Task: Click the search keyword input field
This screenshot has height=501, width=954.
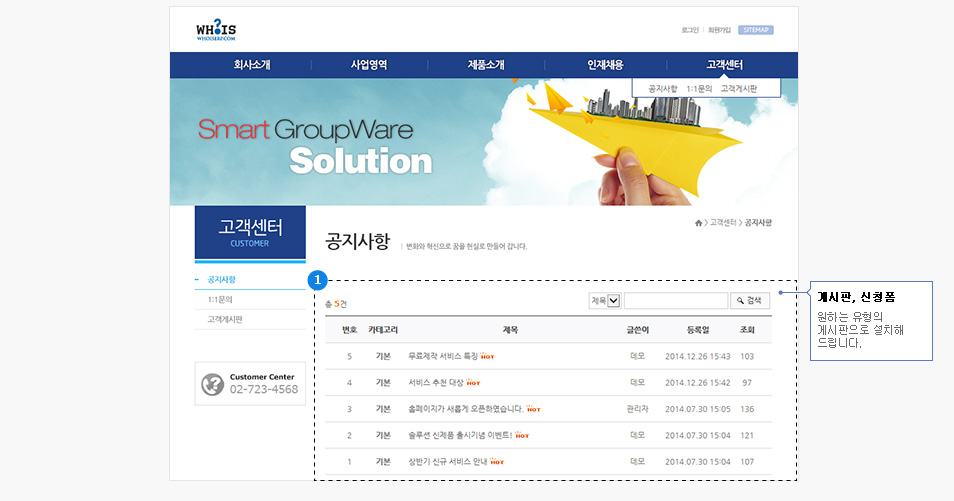Action: click(676, 300)
